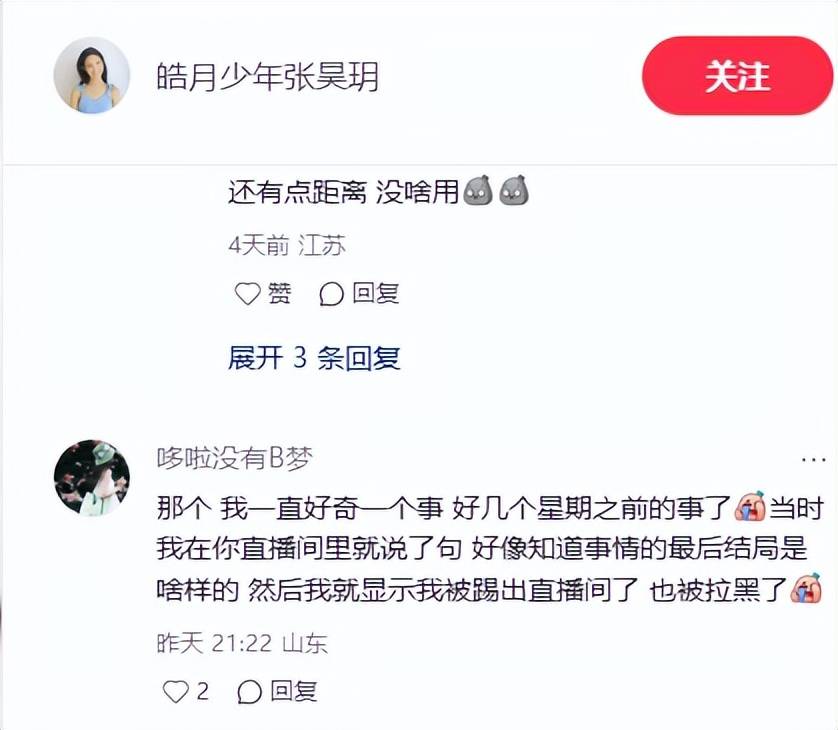This screenshot has width=838, height=730.
Task: Expand 展开 3 条回复
Action: point(314,358)
